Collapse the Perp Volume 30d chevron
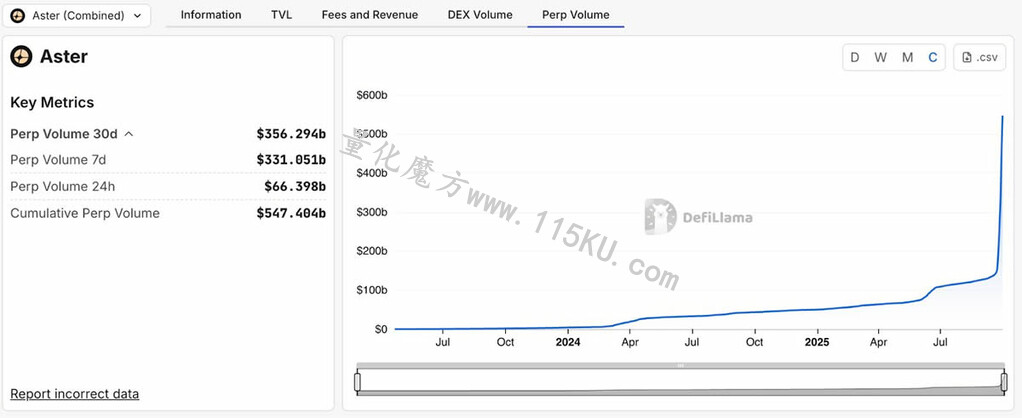Image resolution: width=1022 pixels, height=418 pixels. point(129,134)
